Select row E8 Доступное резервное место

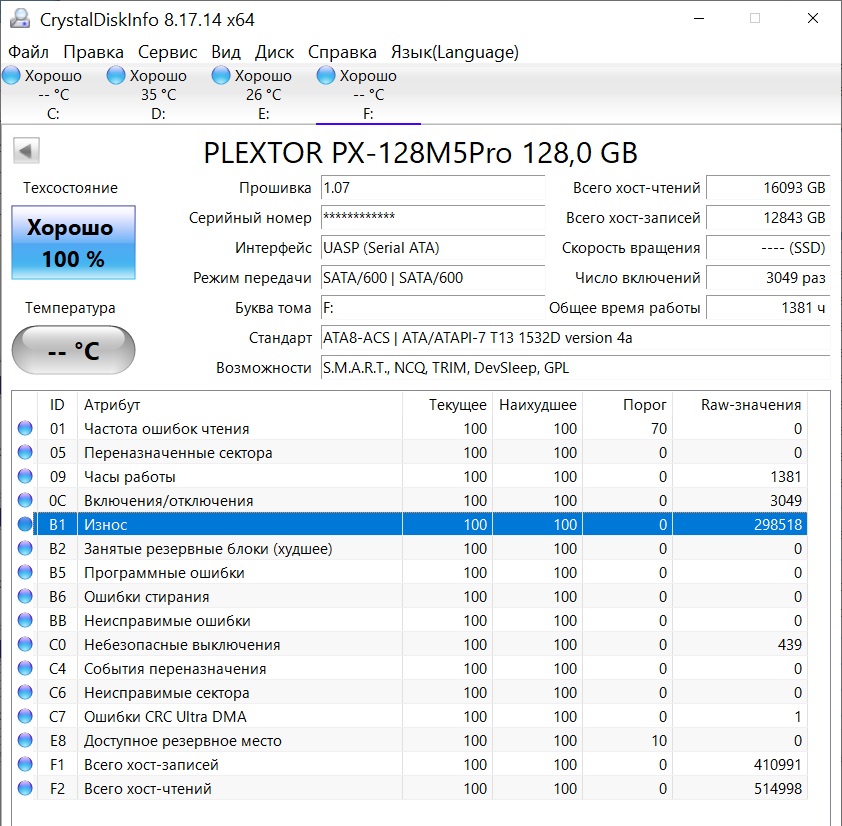coord(410,741)
